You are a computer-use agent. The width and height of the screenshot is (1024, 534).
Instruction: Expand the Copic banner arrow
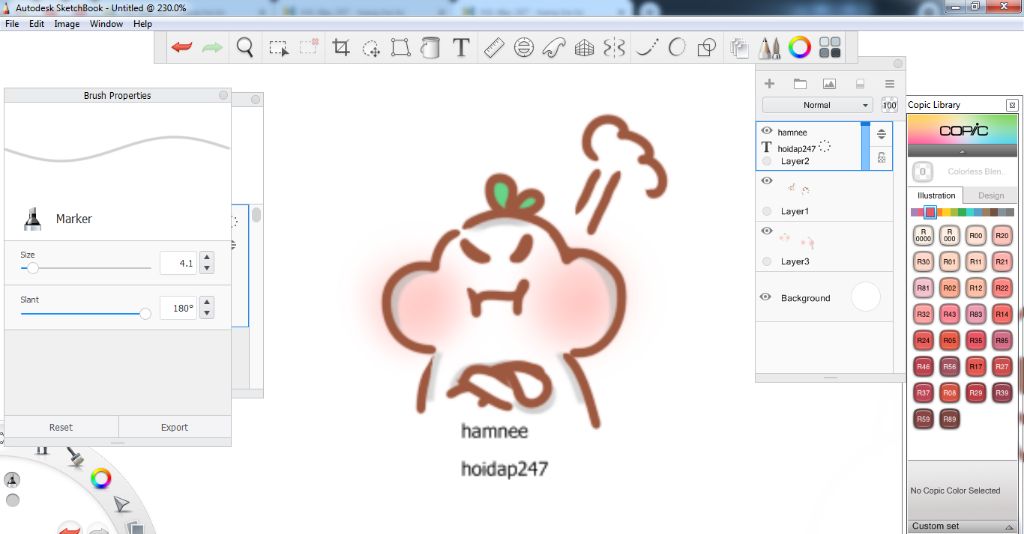[962, 151]
